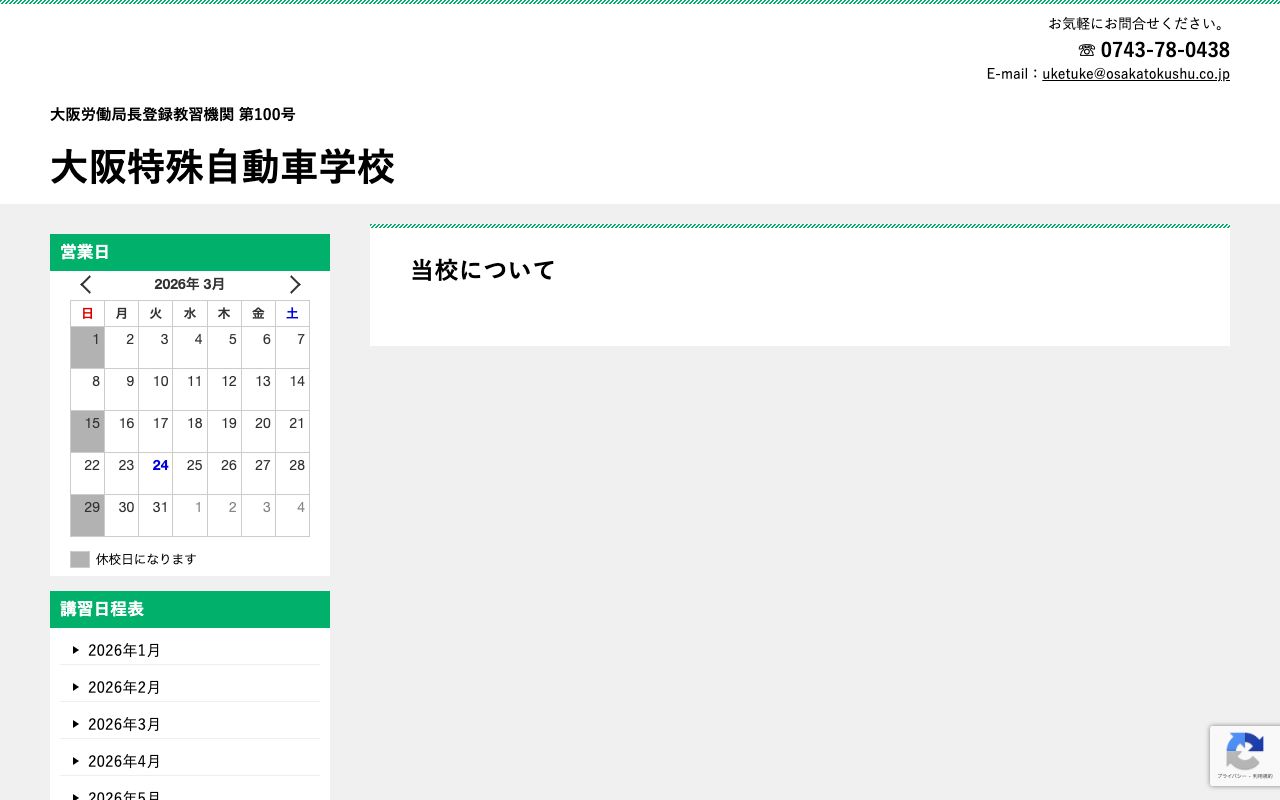The image size is (1280, 800).
Task: Click the telephone icon next to 0743-78-0438
Action: click(1087, 50)
